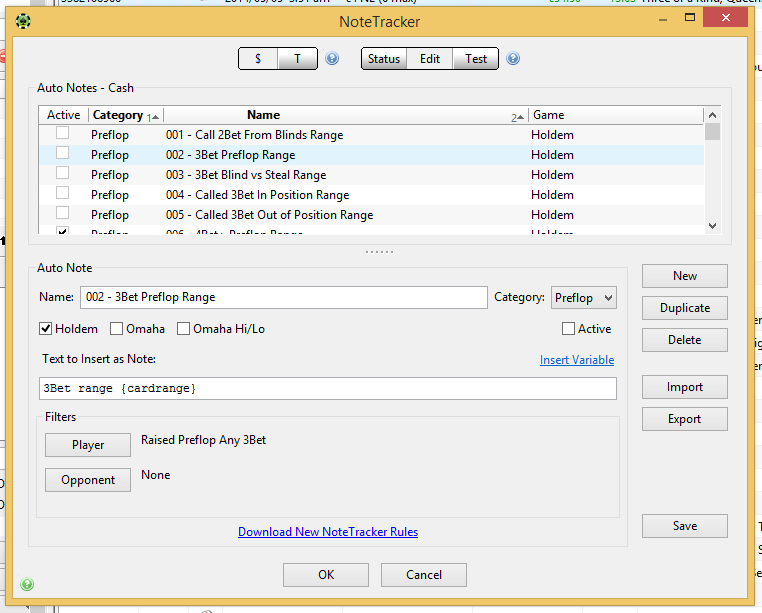762x613 pixels.
Task: Click the scrollbar thumb of auto notes list
Action: tap(712, 132)
